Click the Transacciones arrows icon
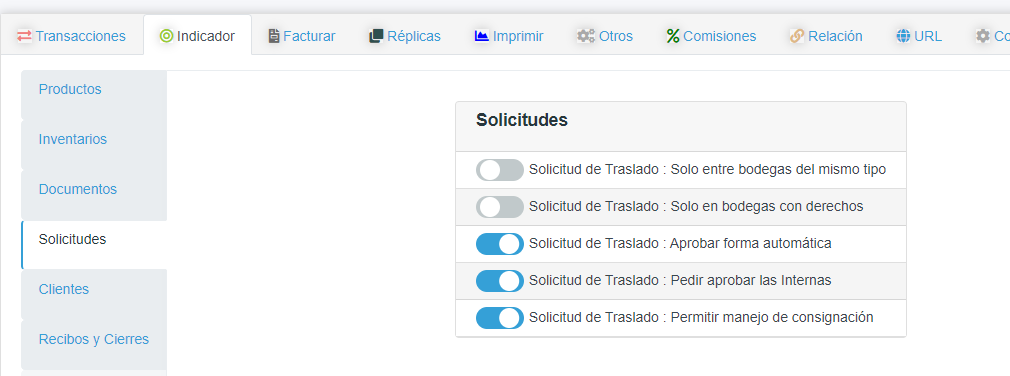The height and width of the screenshot is (376, 1010). coord(24,36)
